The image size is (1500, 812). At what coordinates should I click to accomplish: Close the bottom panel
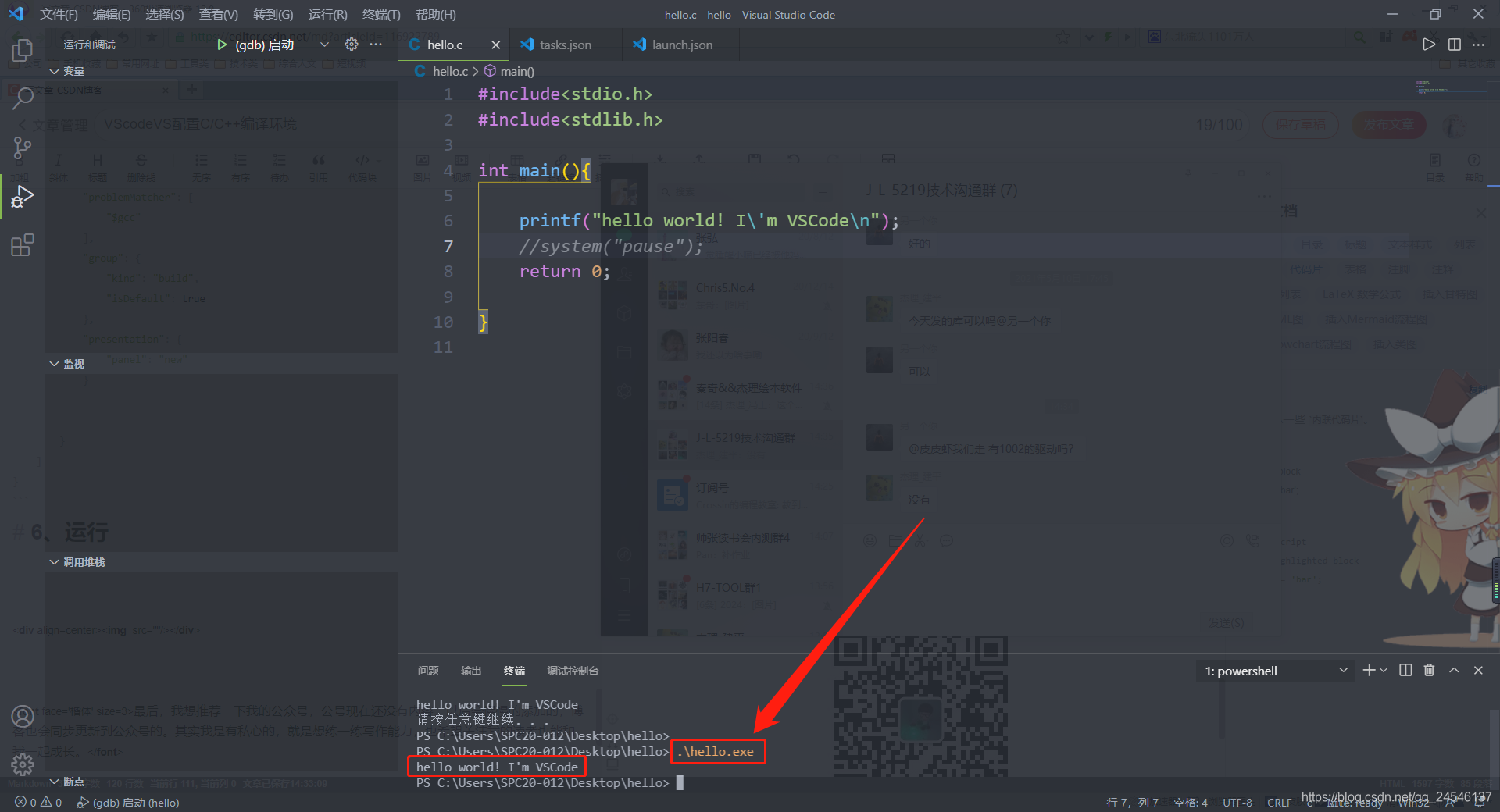(x=1478, y=670)
